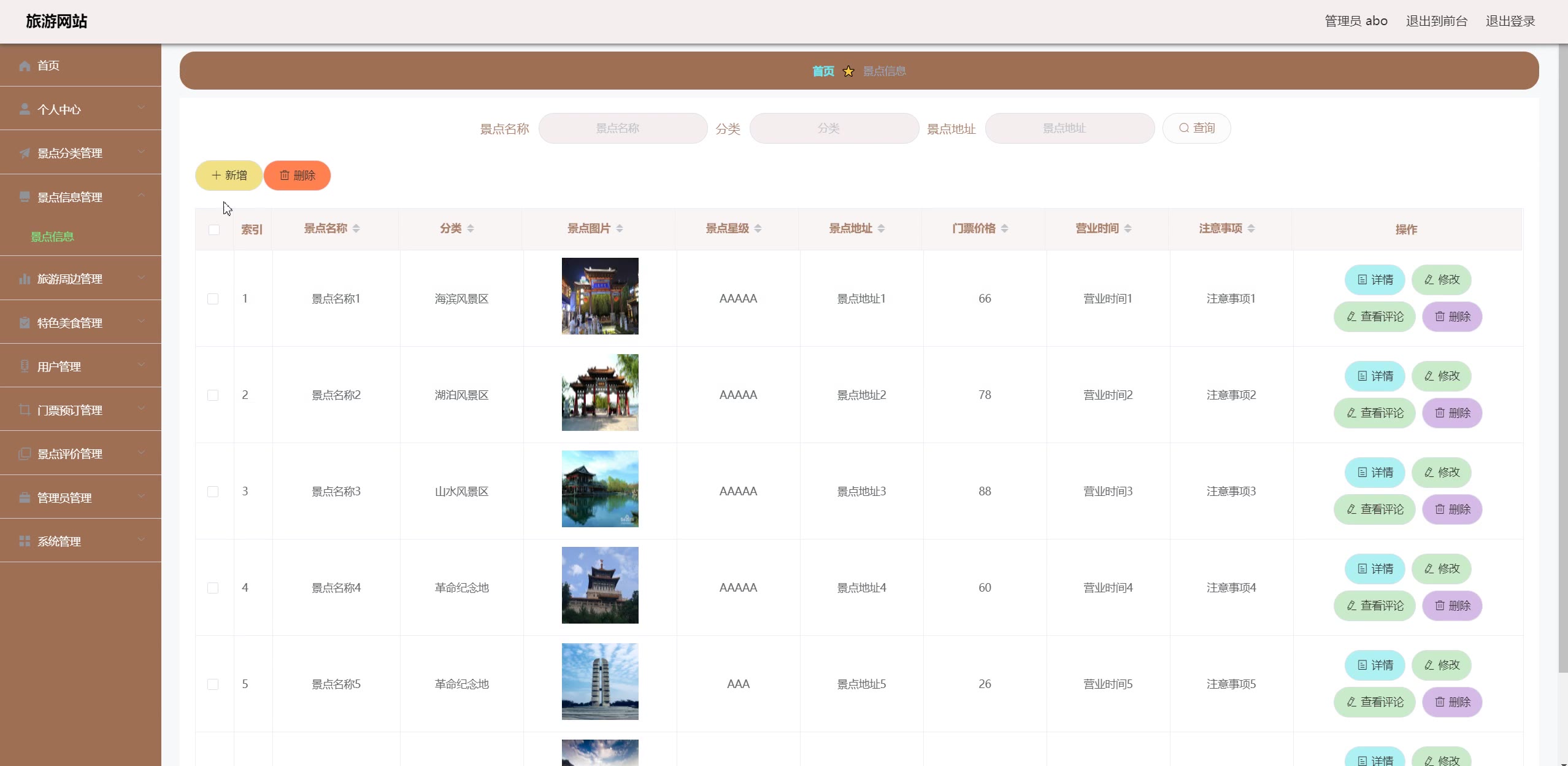Click 修改 for 景点名称2
Image resolution: width=1568 pixels, height=766 pixels.
tap(1442, 376)
